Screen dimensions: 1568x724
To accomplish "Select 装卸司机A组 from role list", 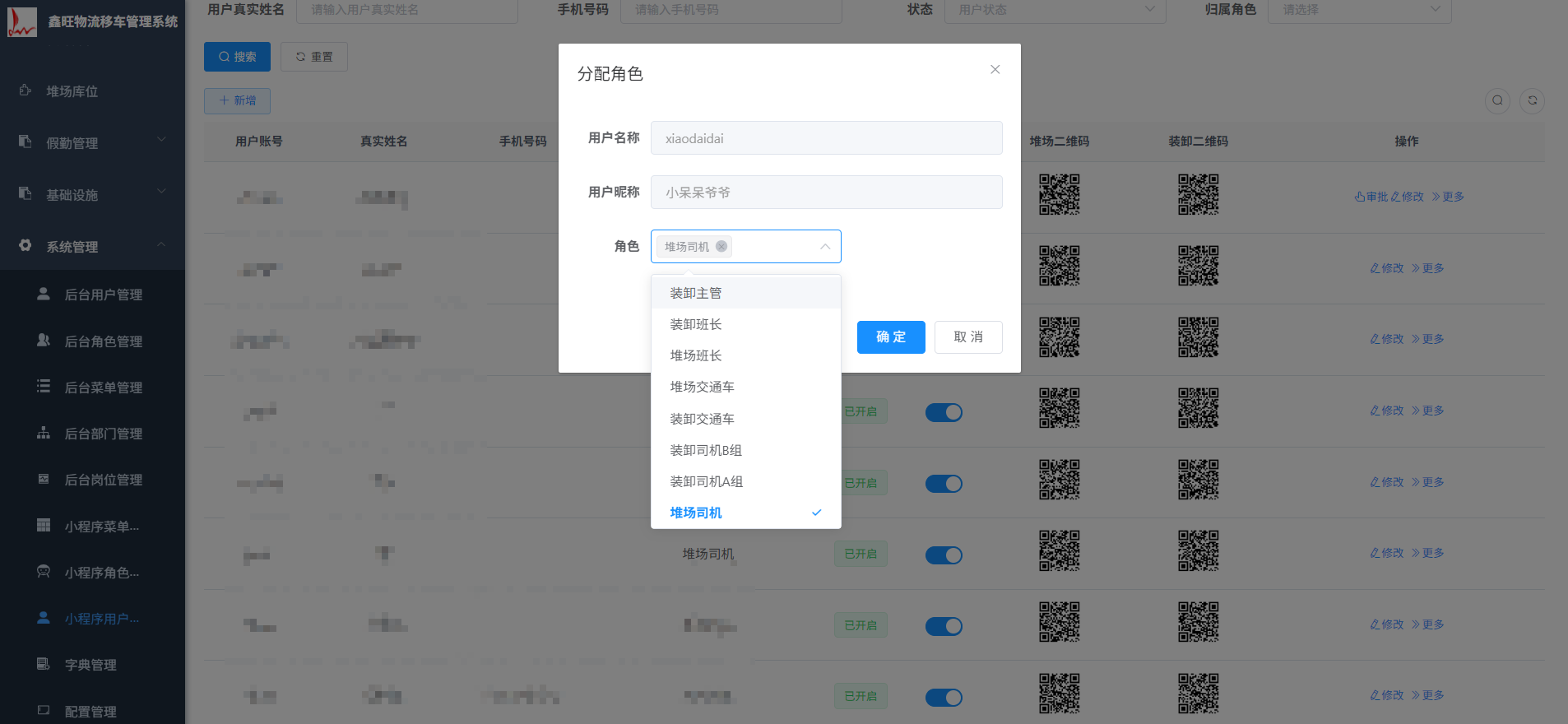I will click(x=746, y=481).
